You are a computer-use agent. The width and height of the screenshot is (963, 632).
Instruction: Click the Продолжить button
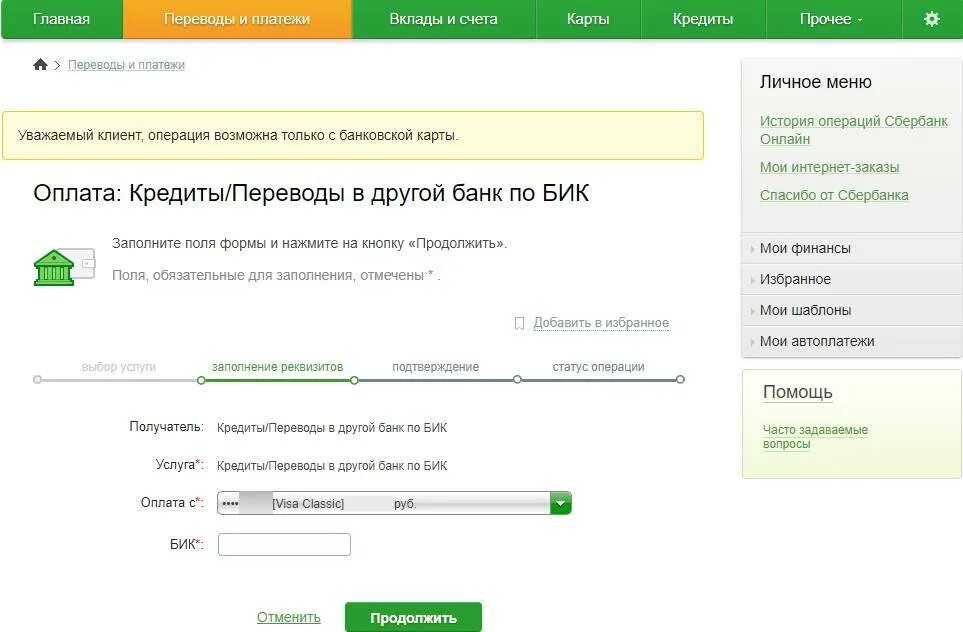click(413, 617)
